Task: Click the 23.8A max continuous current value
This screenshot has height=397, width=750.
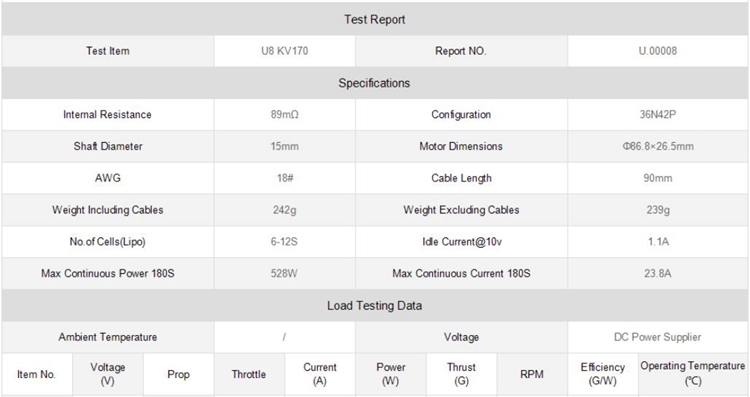Action: tap(658, 274)
